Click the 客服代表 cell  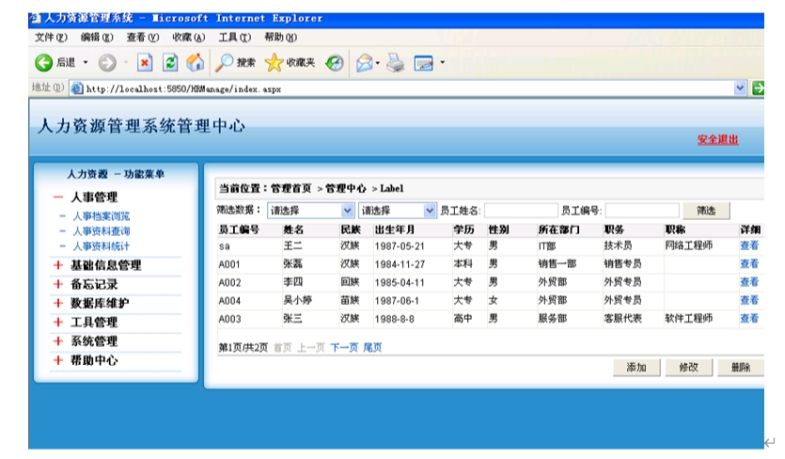(623, 318)
